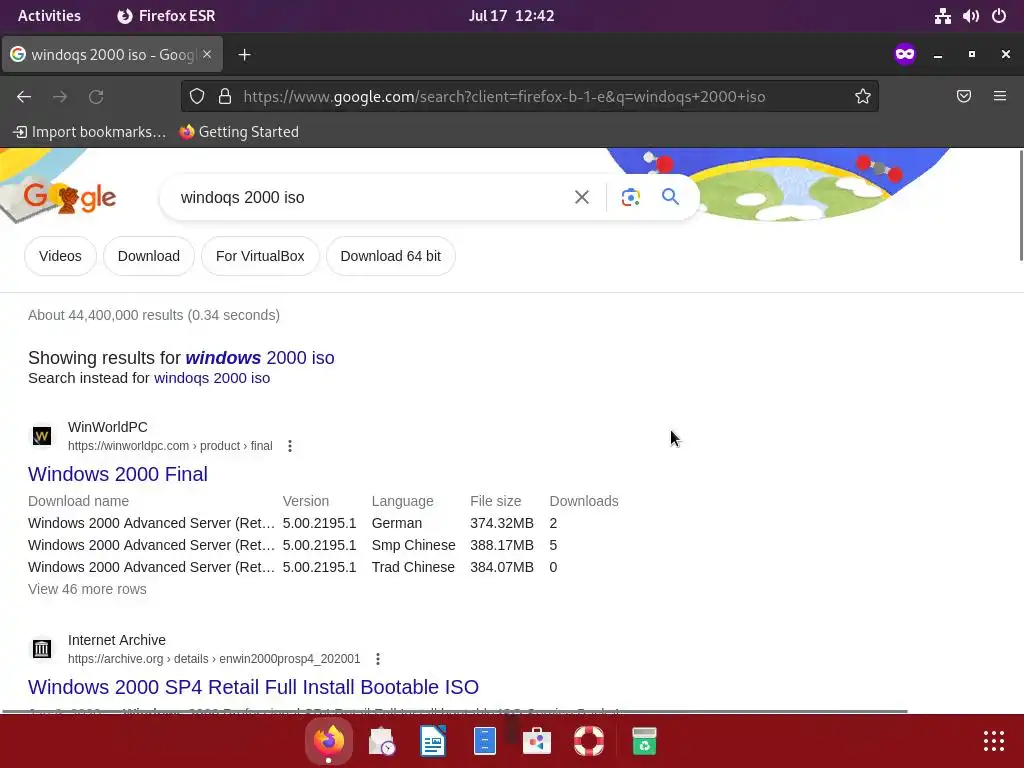
Task: Click the 'Internet Archive' site name
Action: [x=117, y=640]
